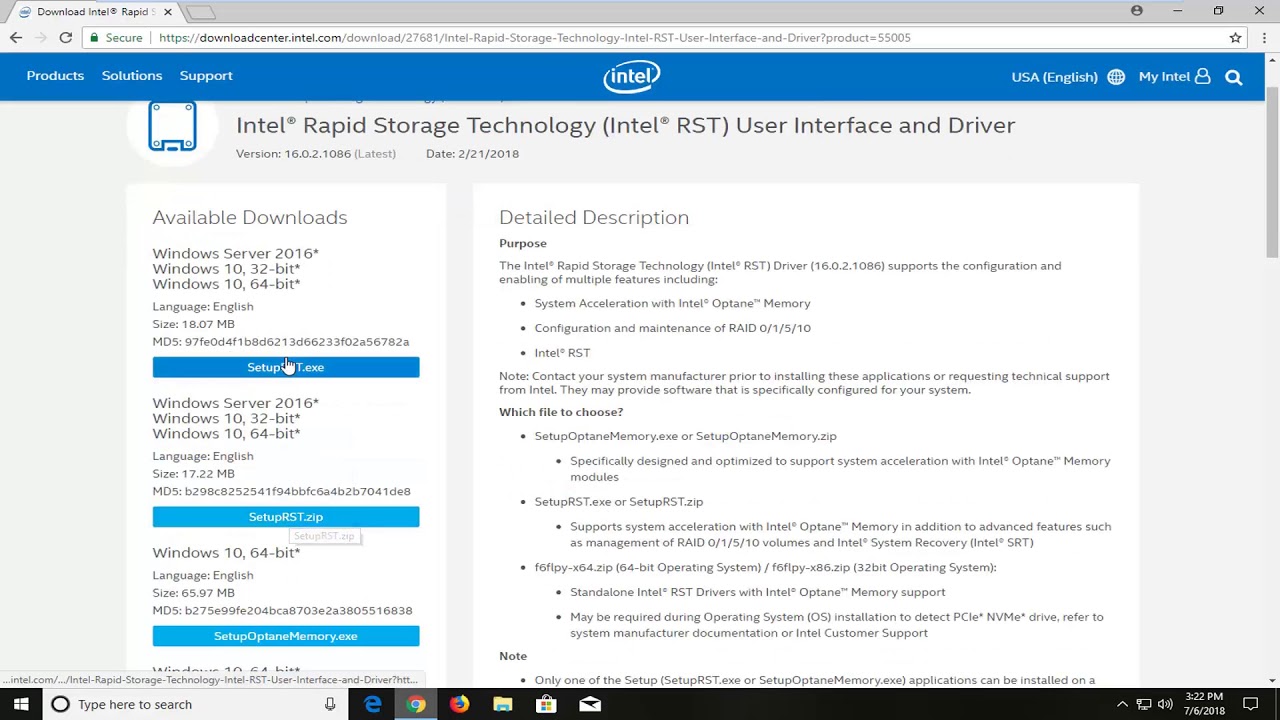Click 'SetupRST.exe or SetupRST.zip' bullet text
The image size is (1280, 720).
(x=618, y=502)
